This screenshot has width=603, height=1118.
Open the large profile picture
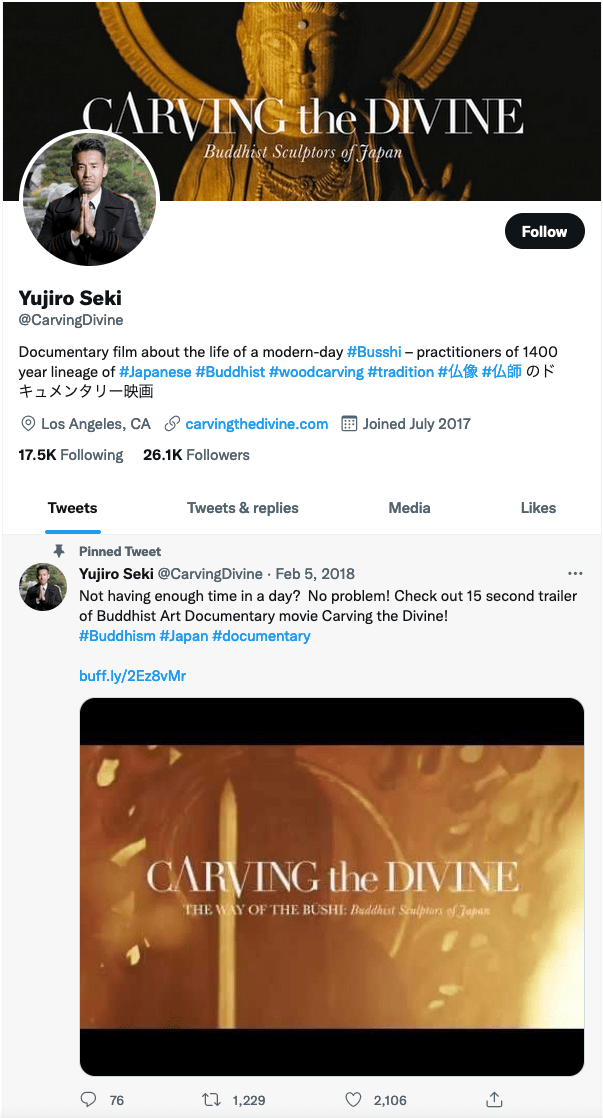click(x=89, y=198)
